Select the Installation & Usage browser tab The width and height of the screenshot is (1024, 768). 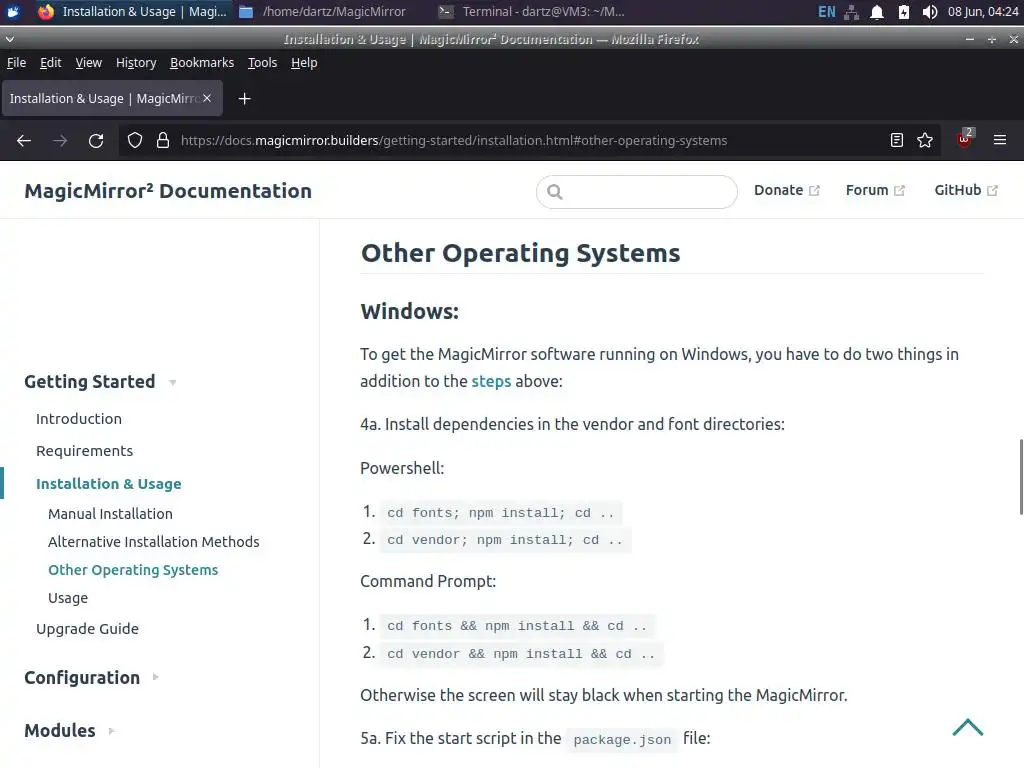(x=112, y=99)
